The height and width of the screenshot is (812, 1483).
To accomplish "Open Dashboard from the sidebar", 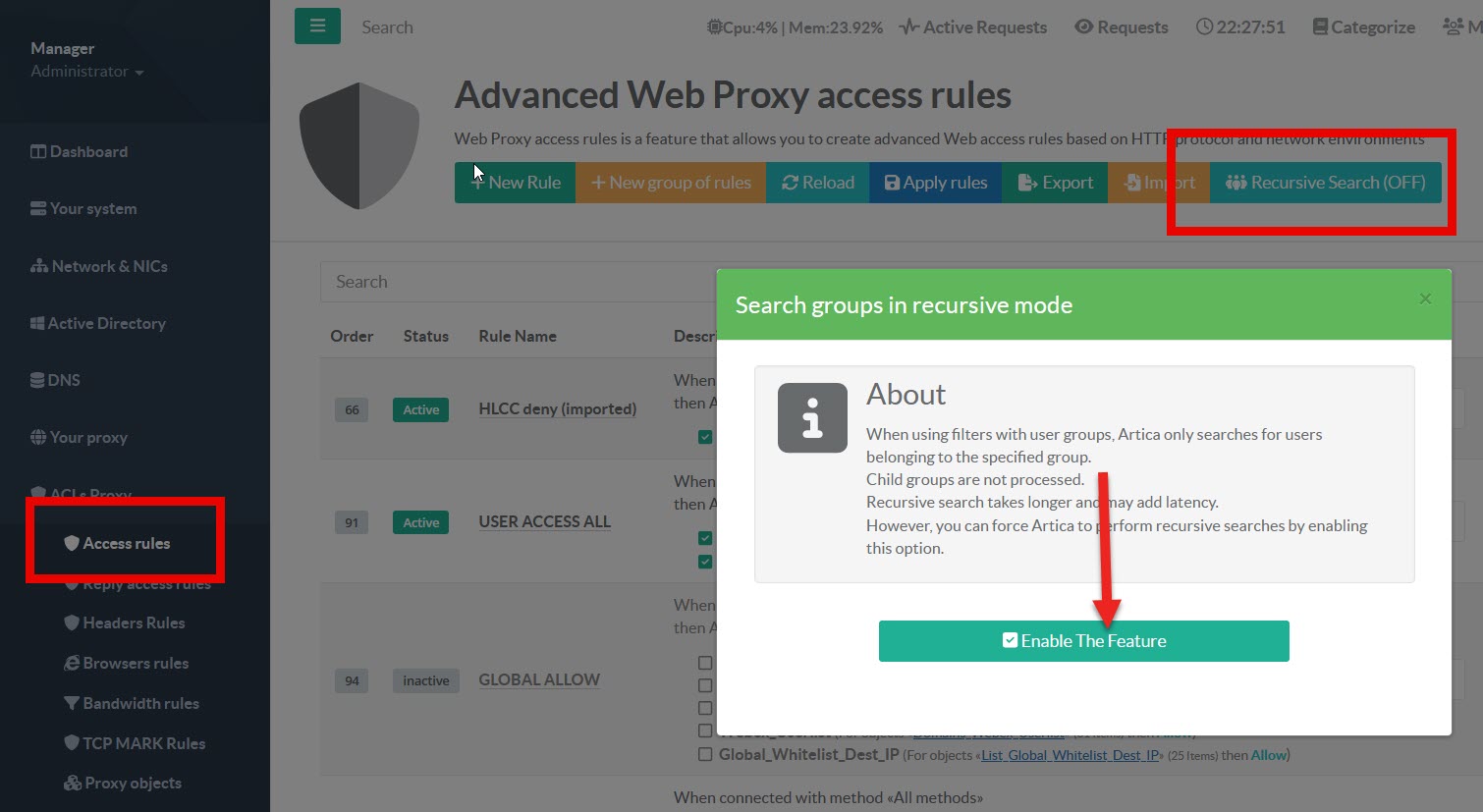I will (88, 151).
